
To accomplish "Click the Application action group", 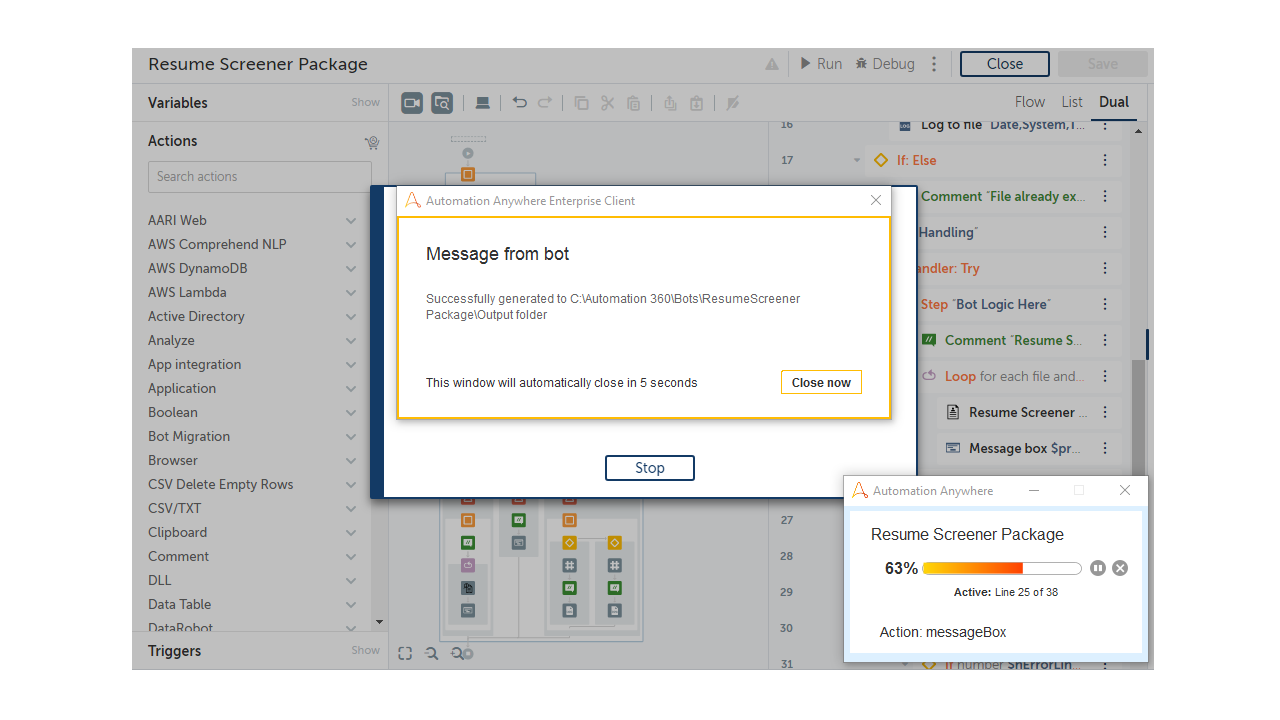I will [252, 388].
